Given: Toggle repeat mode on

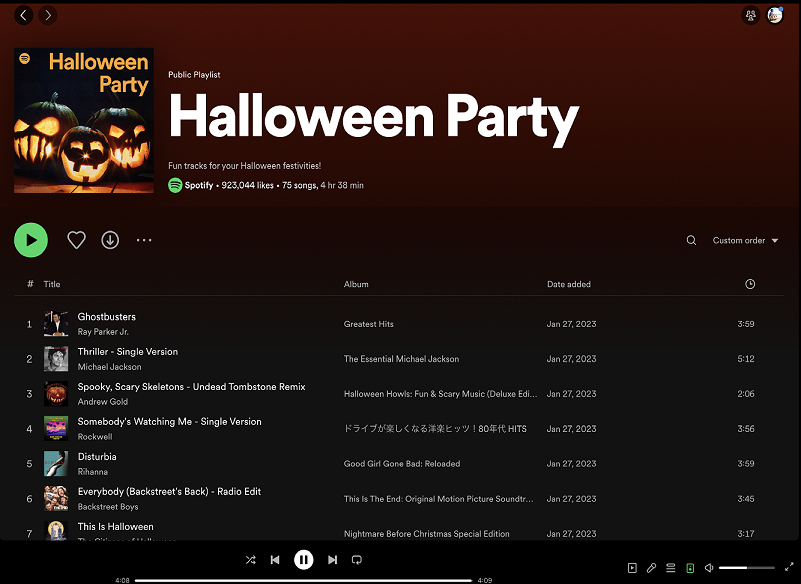Looking at the screenshot, I should 357,559.
